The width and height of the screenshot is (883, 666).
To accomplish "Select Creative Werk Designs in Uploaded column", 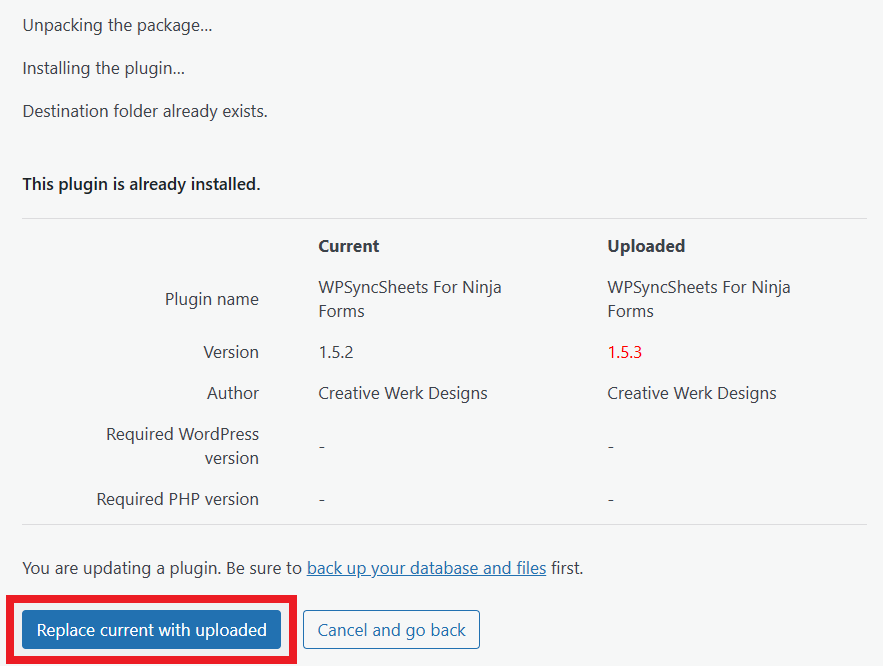I will tap(692, 393).
